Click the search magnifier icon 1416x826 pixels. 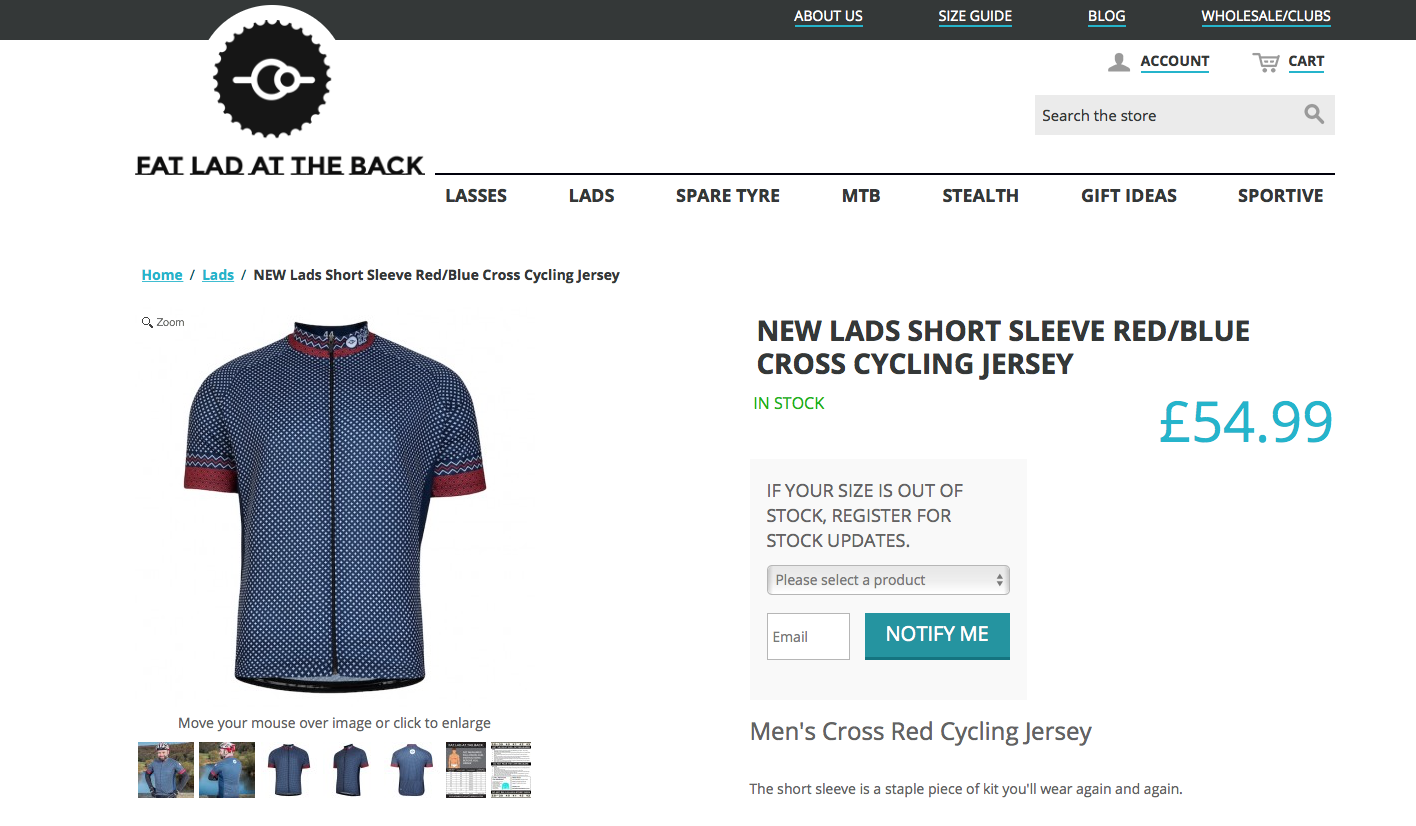pos(1314,114)
